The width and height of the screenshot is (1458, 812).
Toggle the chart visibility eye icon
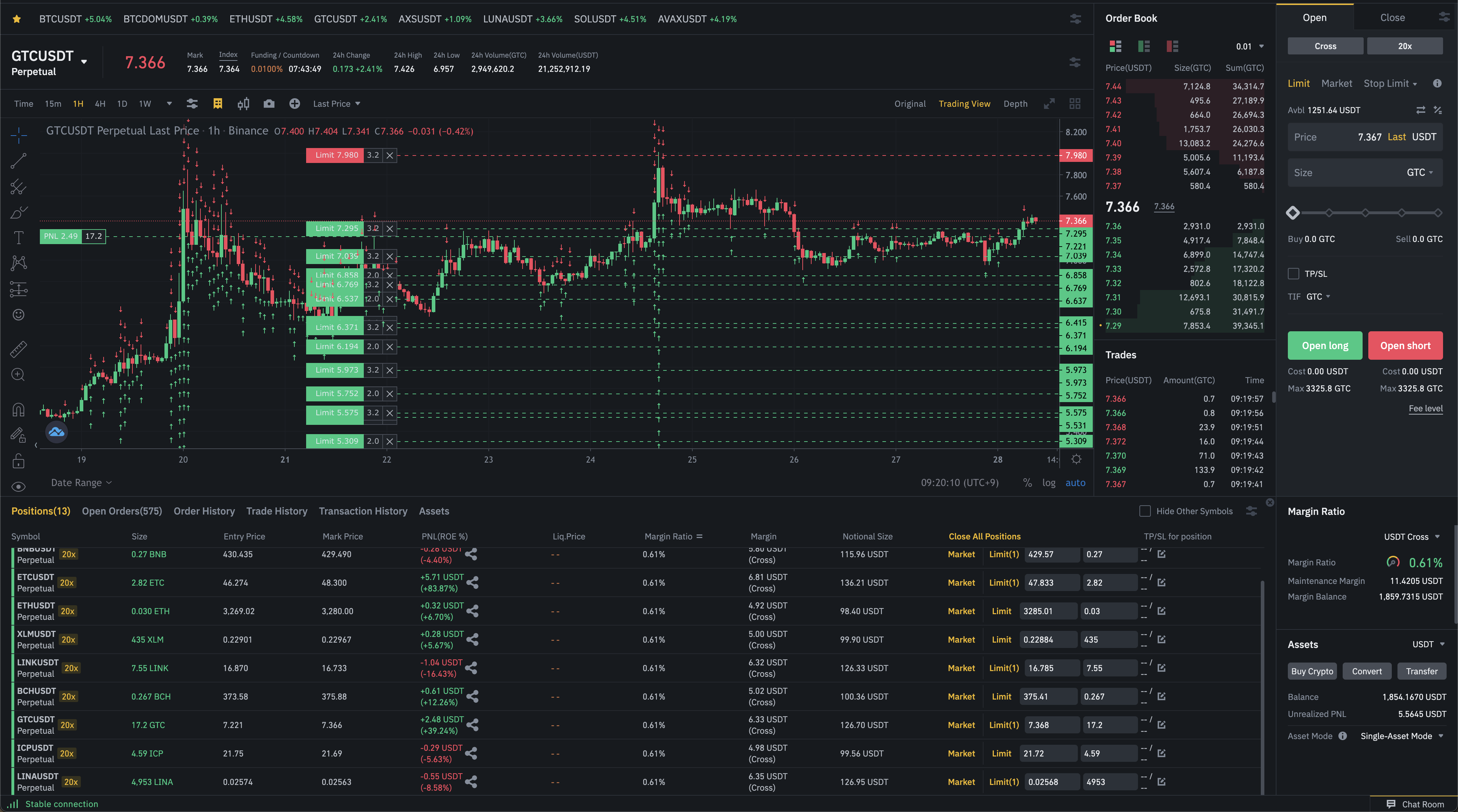pos(18,487)
